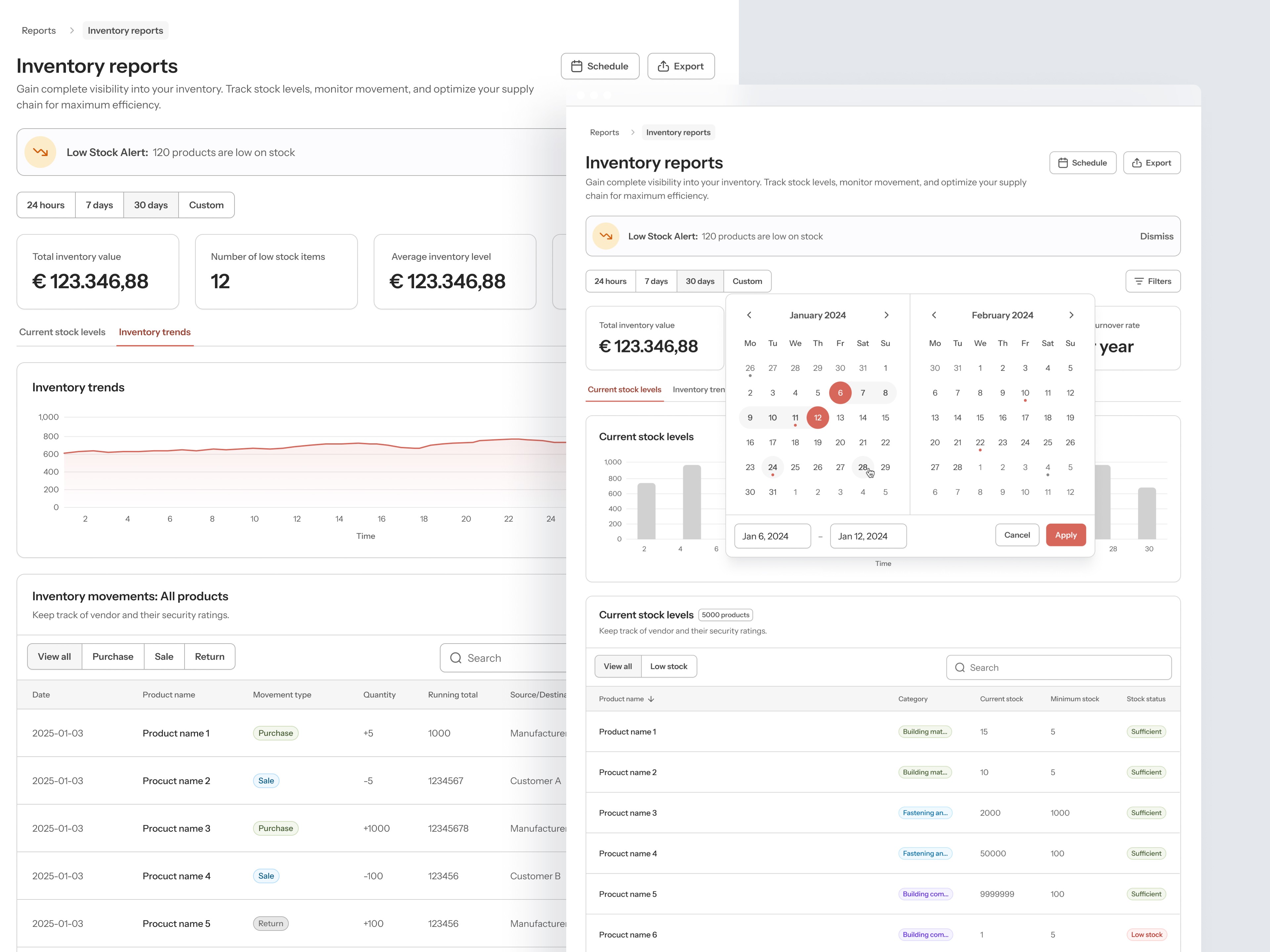Click previous-month chevron beside February 2024
1270x952 pixels.
click(x=934, y=315)
